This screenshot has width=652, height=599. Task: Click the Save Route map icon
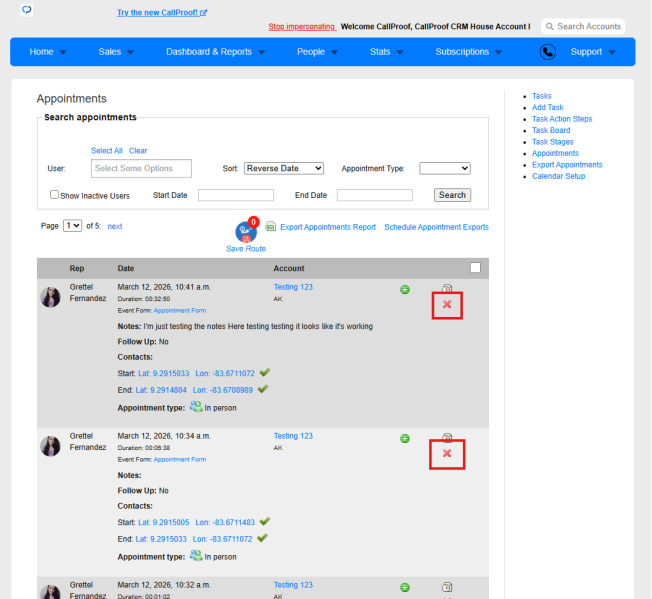[x=246, y=231]
